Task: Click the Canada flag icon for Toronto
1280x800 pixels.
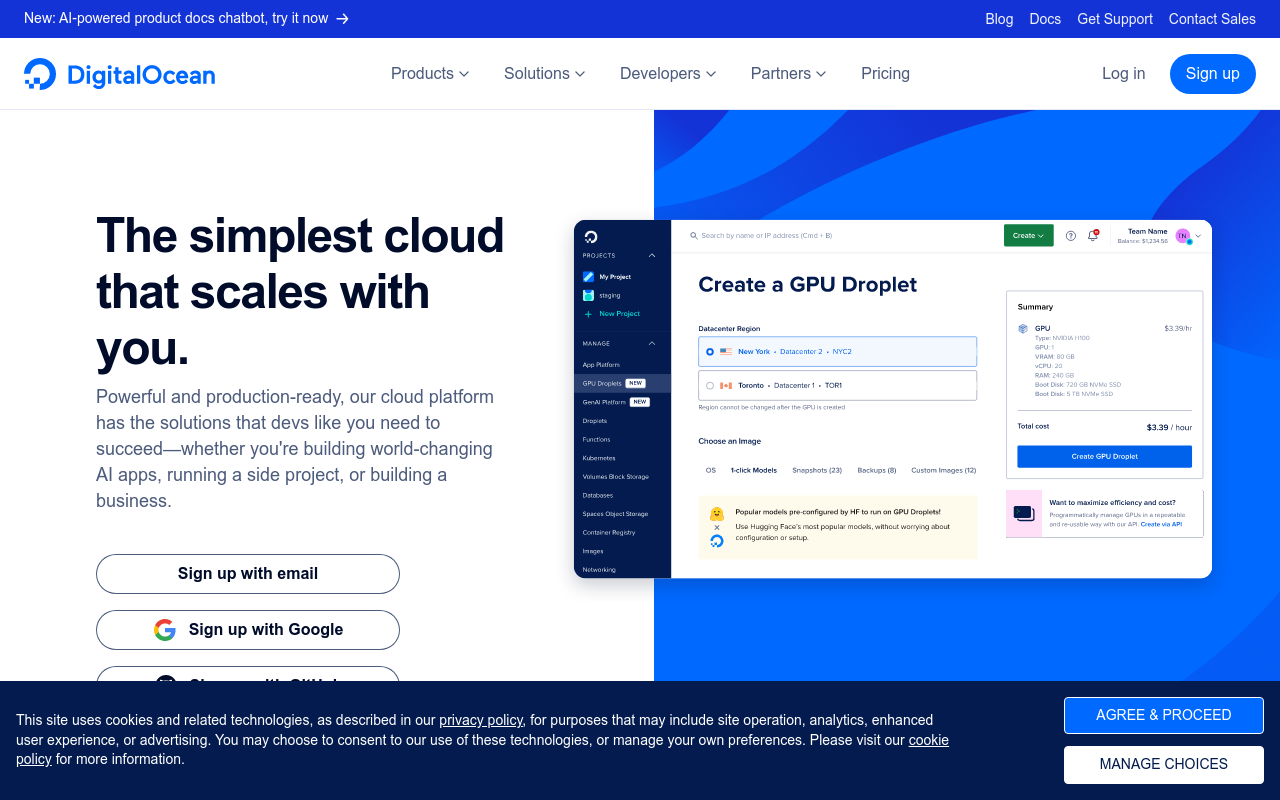Action: 726,385
